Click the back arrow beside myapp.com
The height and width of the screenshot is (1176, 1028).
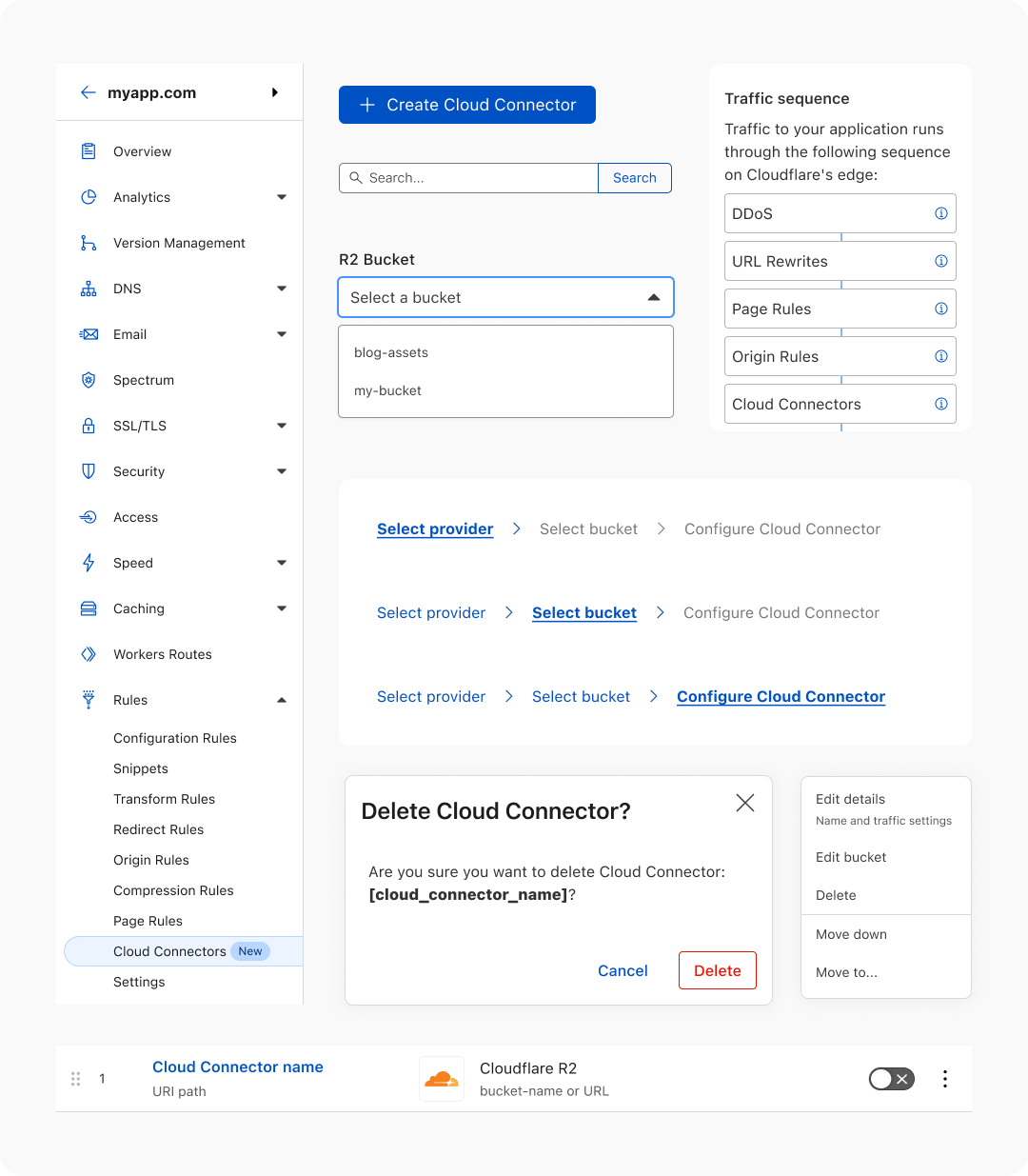pos(89,92)
